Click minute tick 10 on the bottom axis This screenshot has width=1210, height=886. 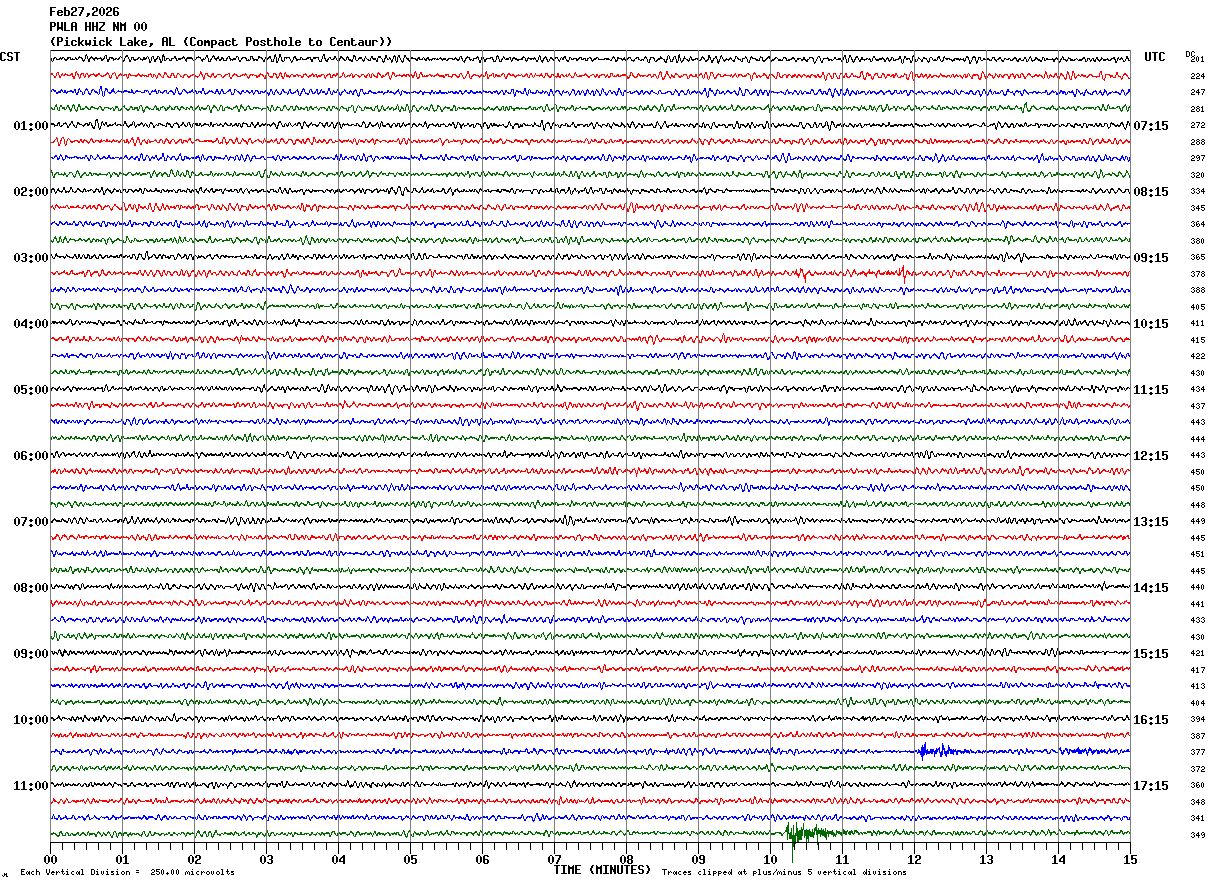(770, 859)
